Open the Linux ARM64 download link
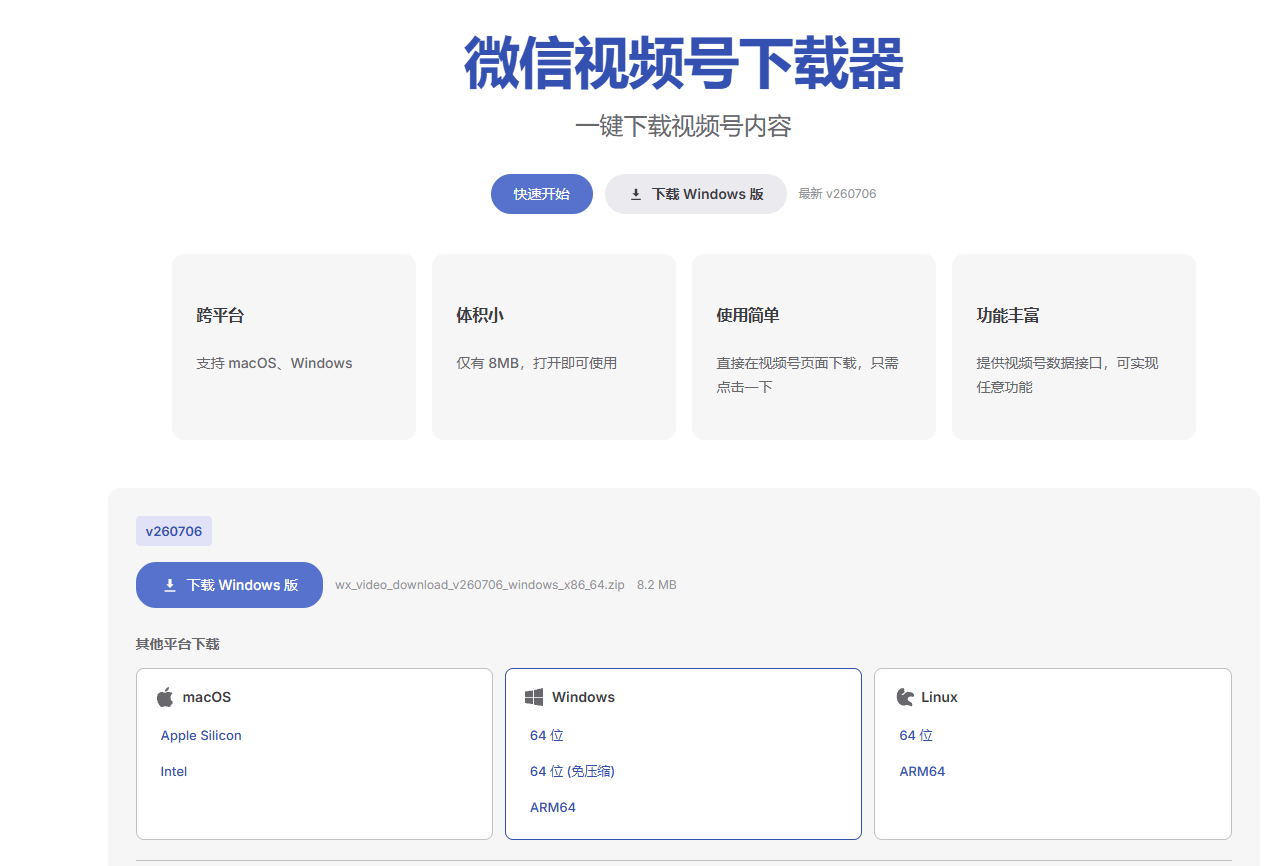The width and height of the screenshot is (1282, 866). click(x=922, y=771)
